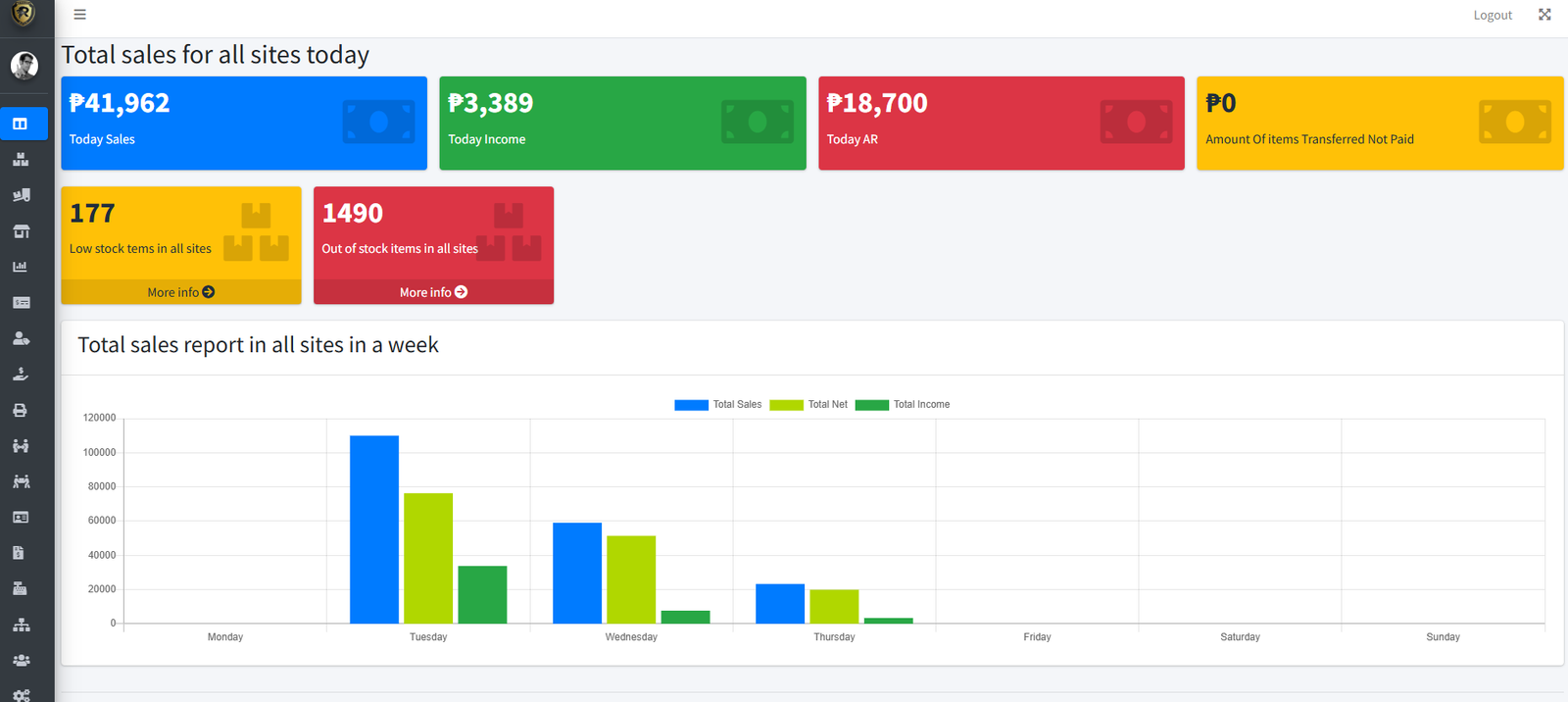Click the user profile avatar picture
The height and width of the screenshot is (702, 1568).
click(x=24, y=66)
